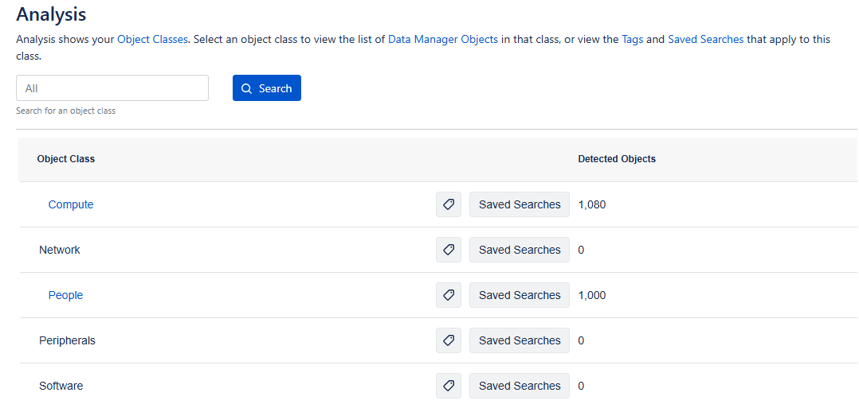Follow the Saved Searches link in description
Image resolution: width=859 pixels, height=408 pixels.
[706, 39]
